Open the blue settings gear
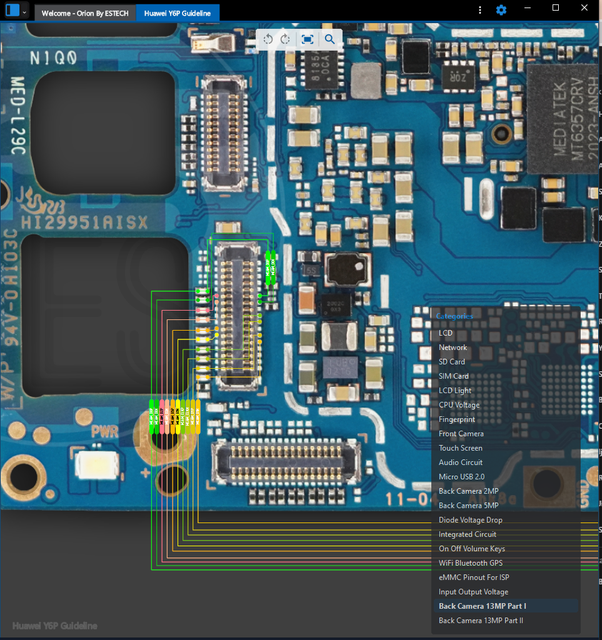 click(501, 10)
